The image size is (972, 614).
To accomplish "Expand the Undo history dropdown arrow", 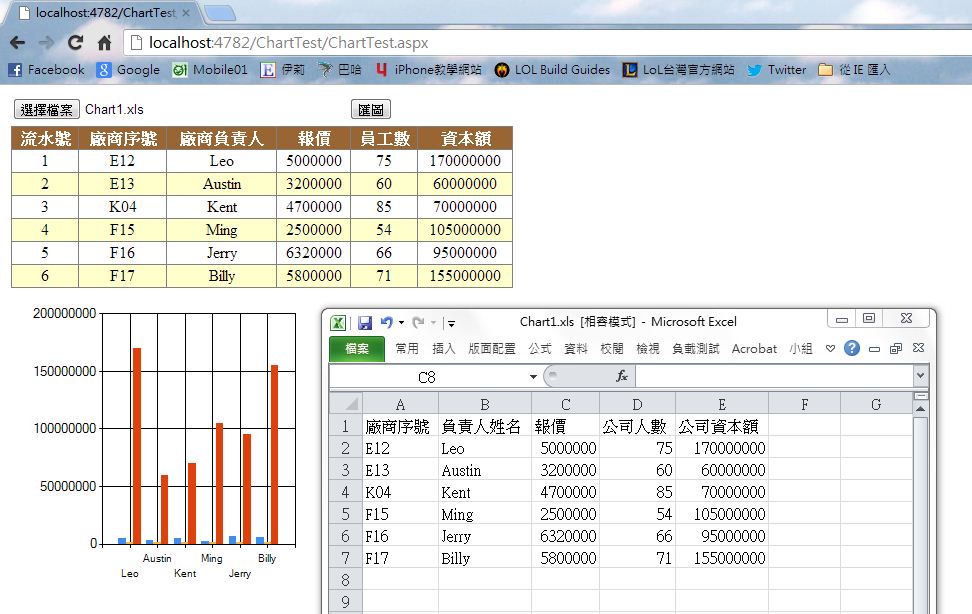I will (x=402, y=323).
